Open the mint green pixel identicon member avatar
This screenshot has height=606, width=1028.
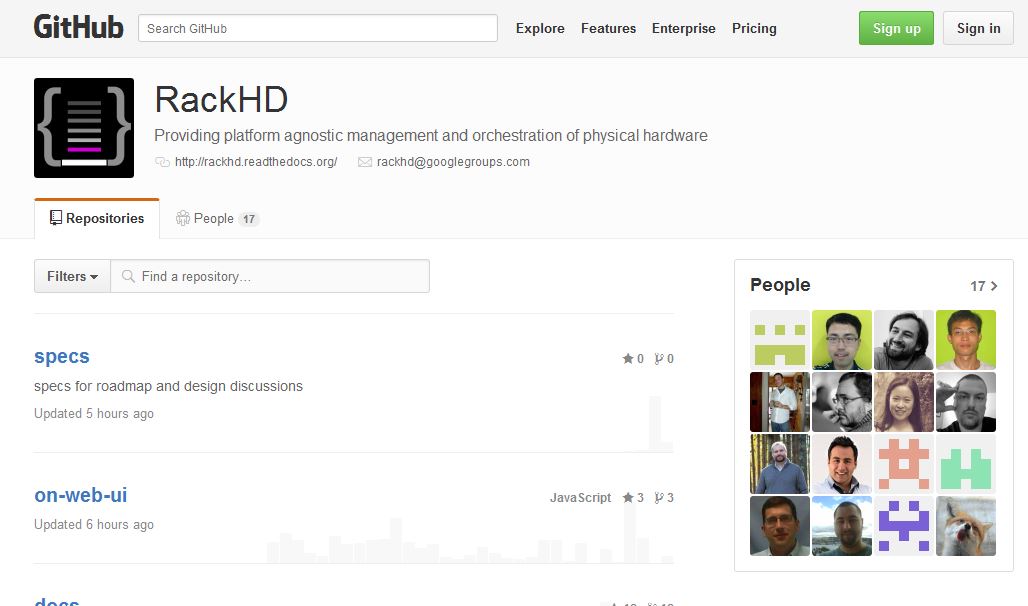[966, 464]
